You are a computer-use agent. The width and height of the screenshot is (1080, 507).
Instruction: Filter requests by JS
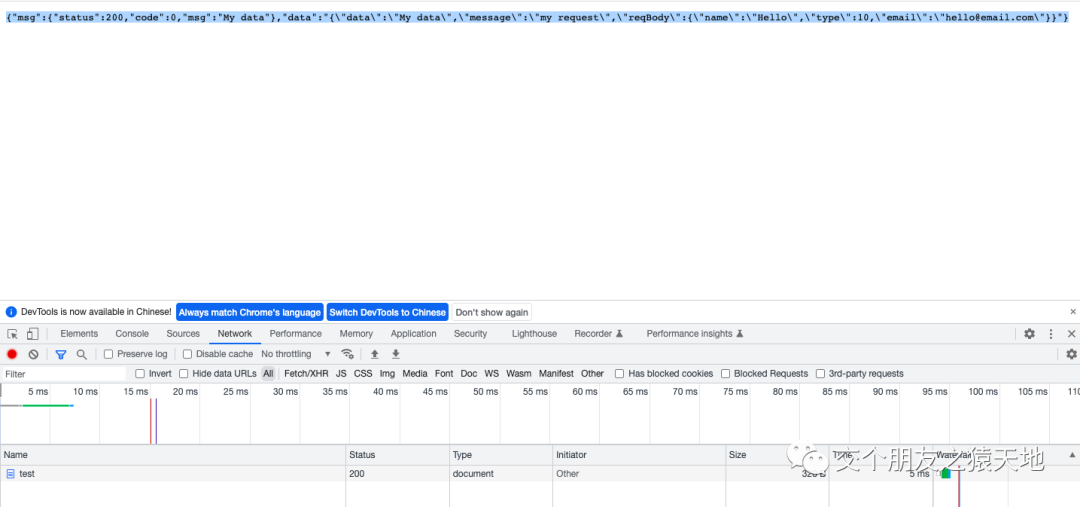[x=341, y=373]
